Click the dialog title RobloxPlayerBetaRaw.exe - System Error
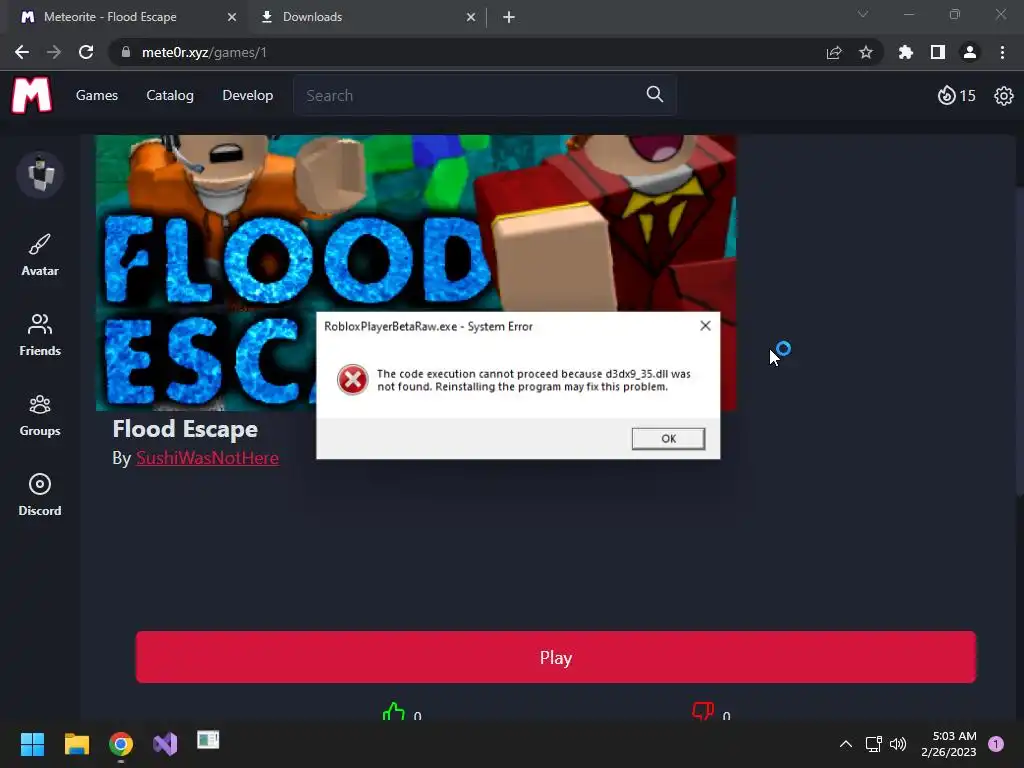 (428, 327)
